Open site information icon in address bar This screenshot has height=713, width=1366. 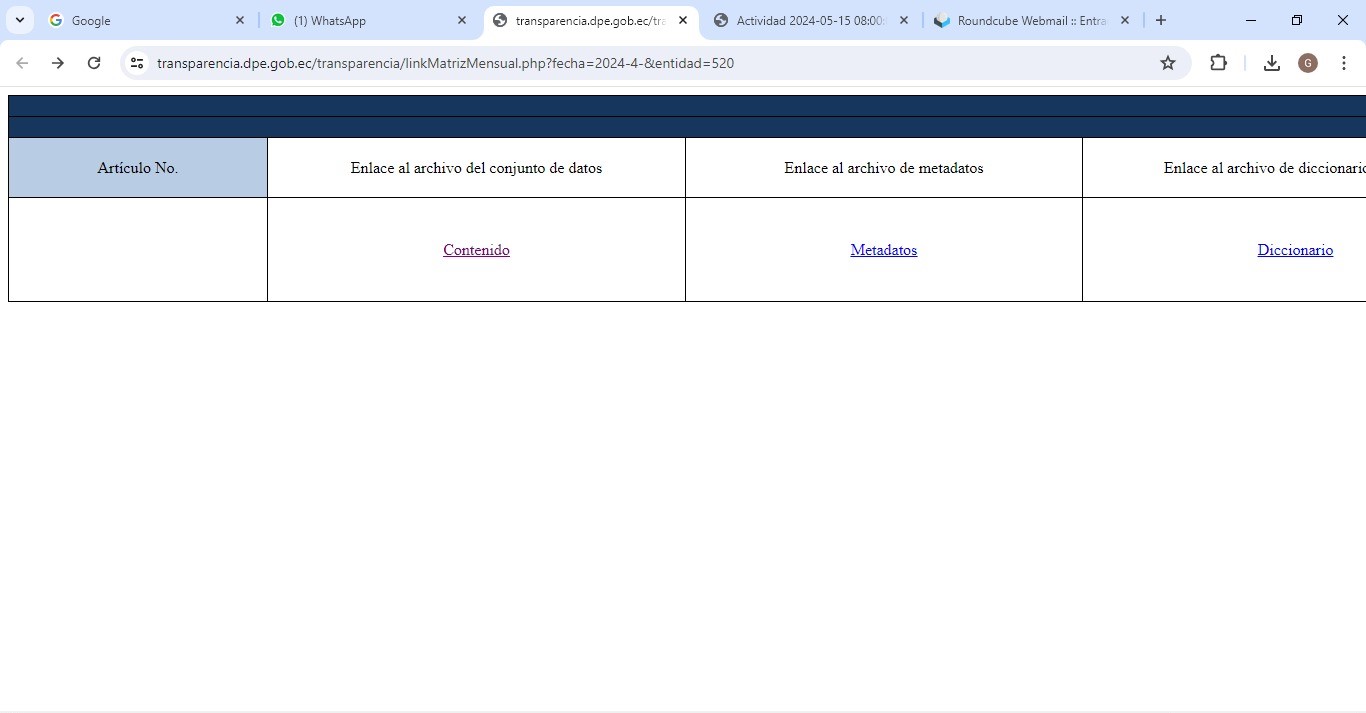pyautogui.click(x=137, y=63)
